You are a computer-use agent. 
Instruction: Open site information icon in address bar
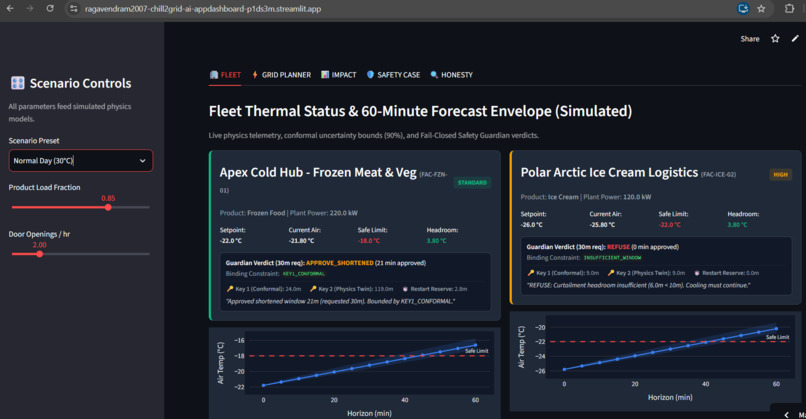pyautogui.click(x=74, y=9)
